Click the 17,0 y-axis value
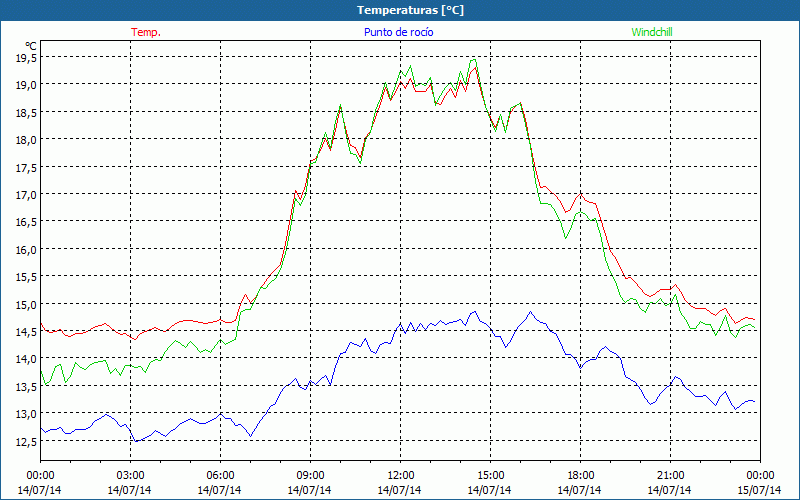Screen dimensions: 800x500 pyautogui.click(x=26, y=195)
